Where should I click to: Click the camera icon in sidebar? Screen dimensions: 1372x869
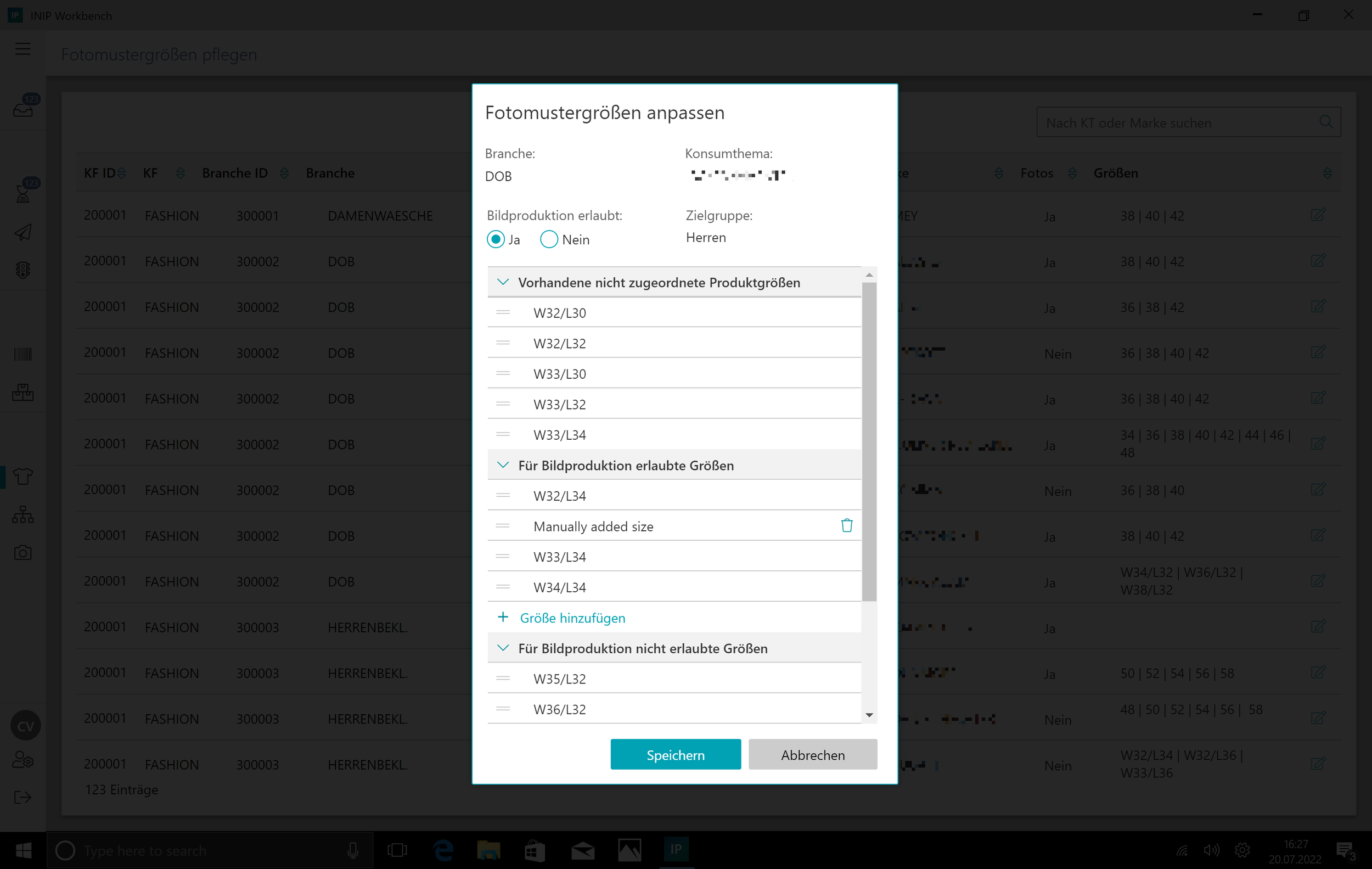point(23,553)
